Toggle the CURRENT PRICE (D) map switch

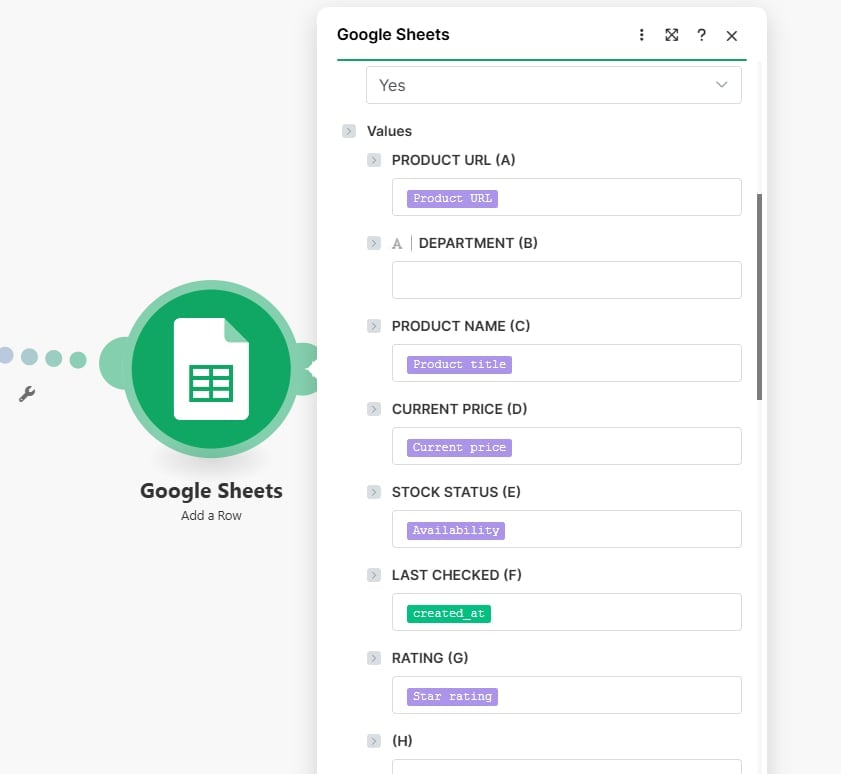(374, 409)
